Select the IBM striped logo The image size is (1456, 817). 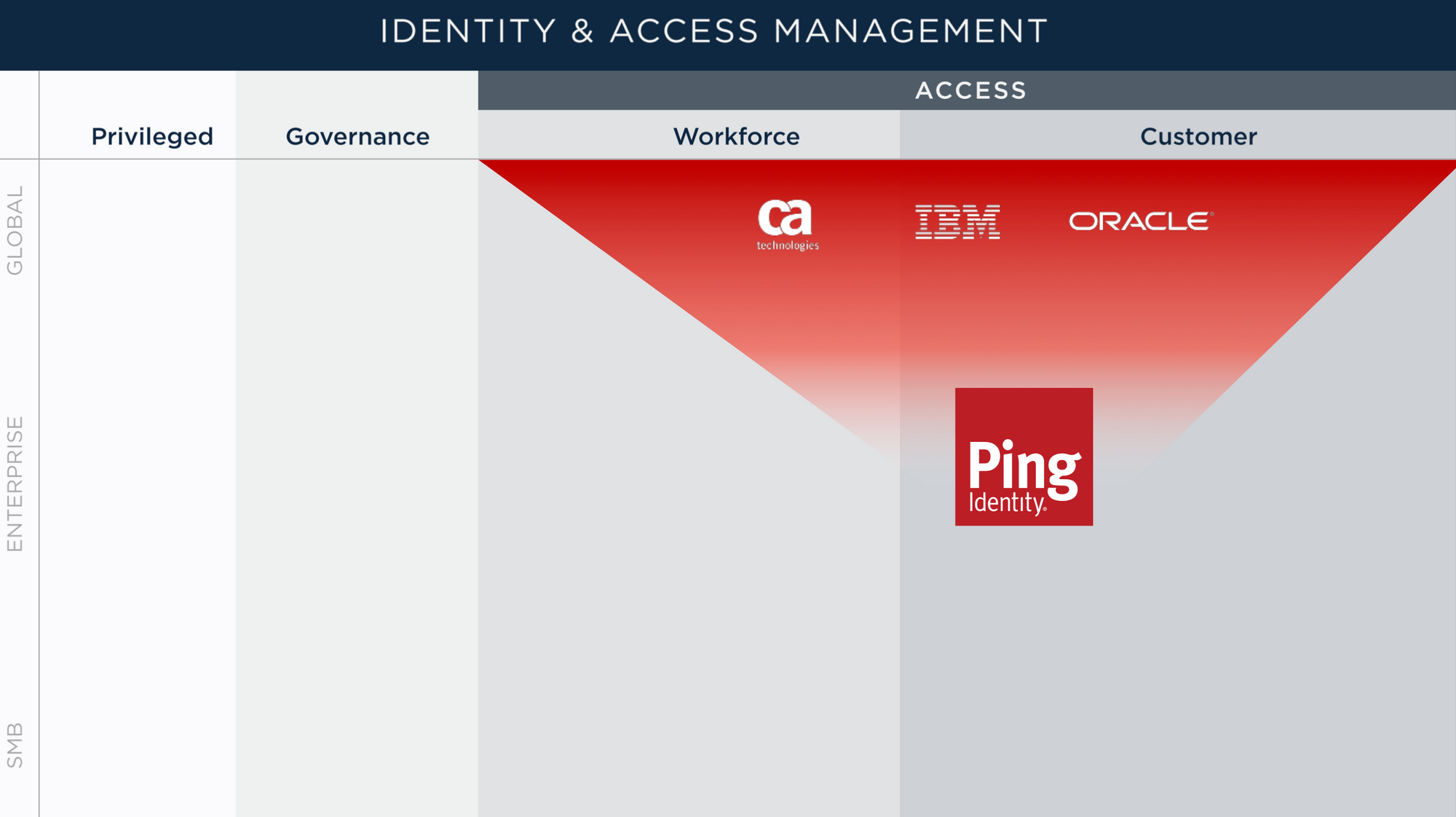[957, 221]
